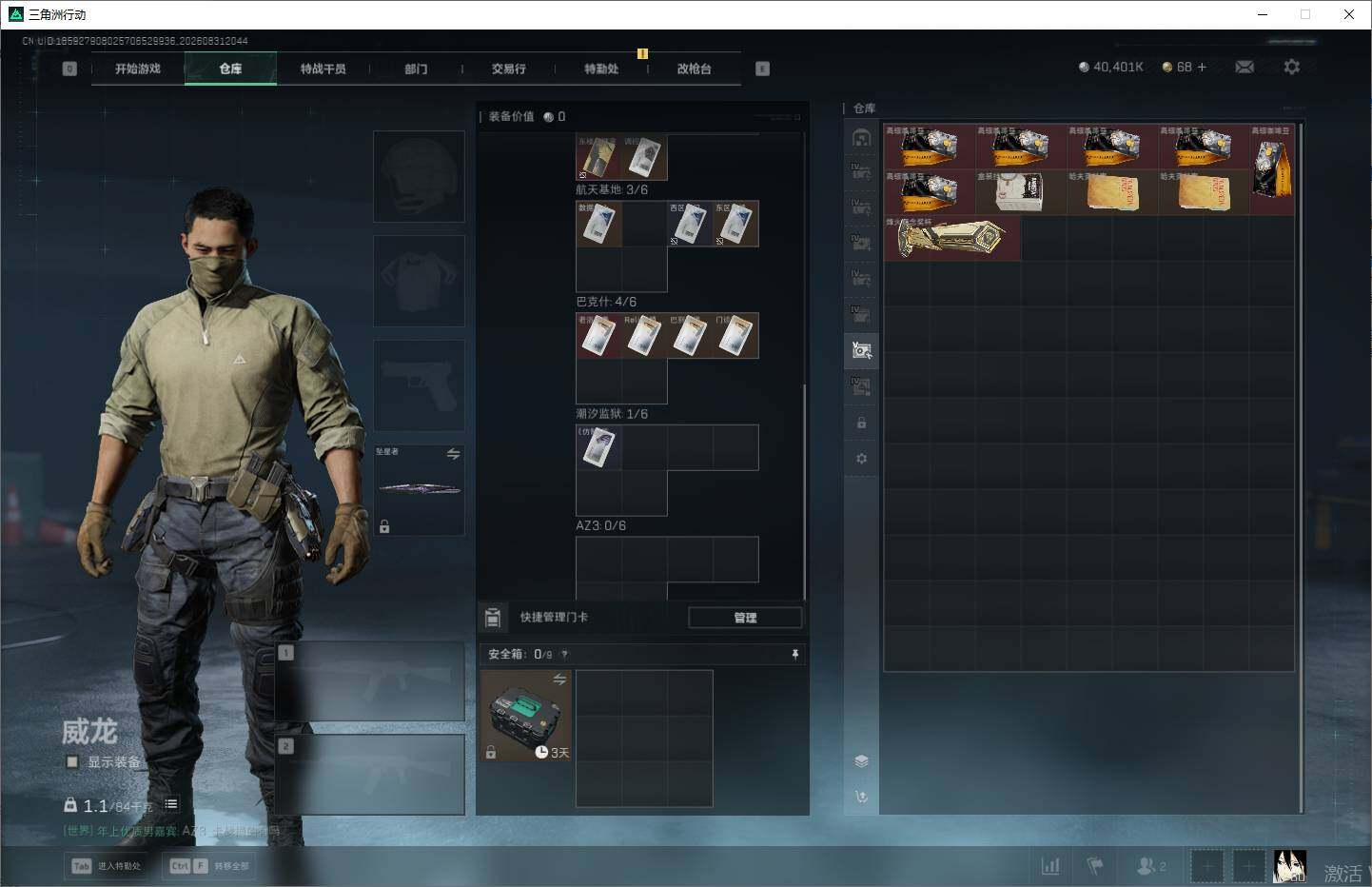The height and width of the screenshot is (887, 1372).
Task: Click the E key icon right of tabs
Action: [x=762, y=69]
